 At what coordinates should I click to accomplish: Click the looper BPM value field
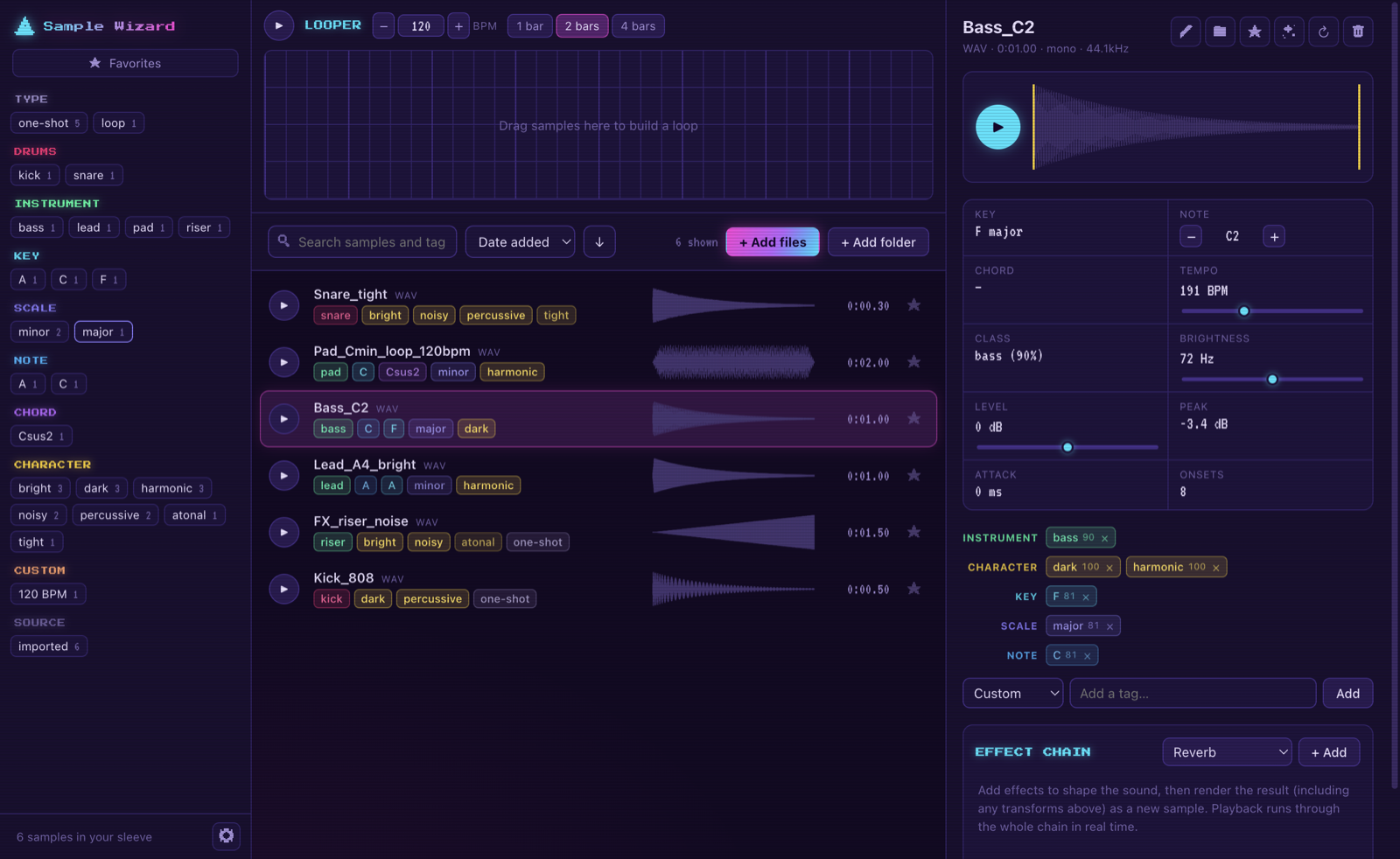pyautogui.click(x=421, y=26)
